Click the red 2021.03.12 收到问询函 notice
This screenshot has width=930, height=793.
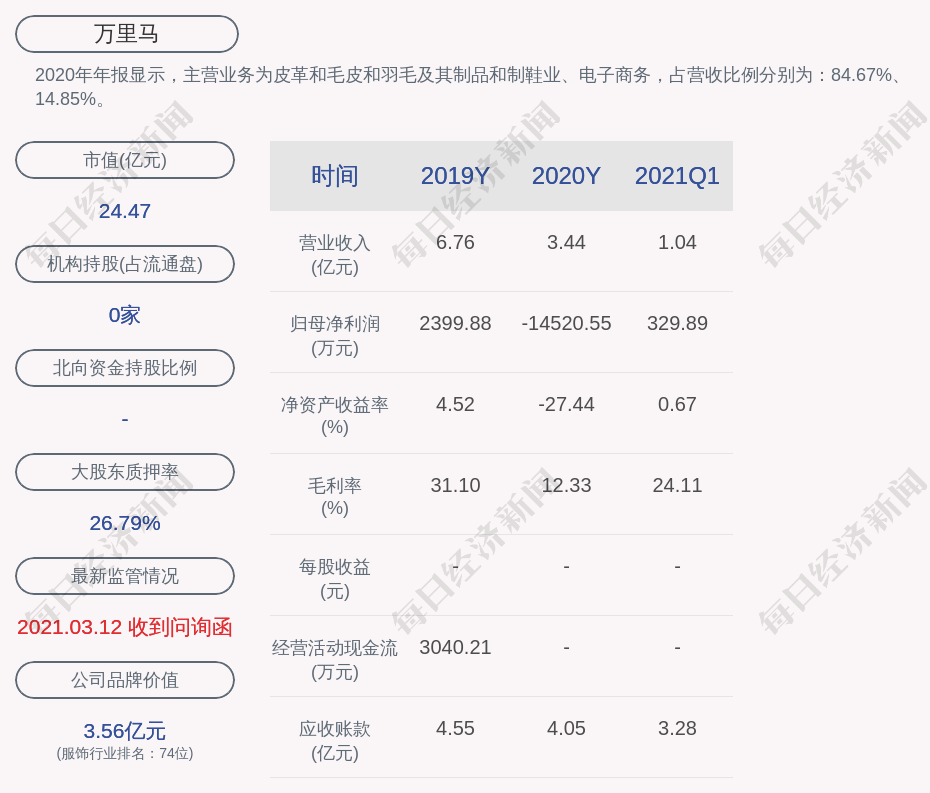coord(125,627)
